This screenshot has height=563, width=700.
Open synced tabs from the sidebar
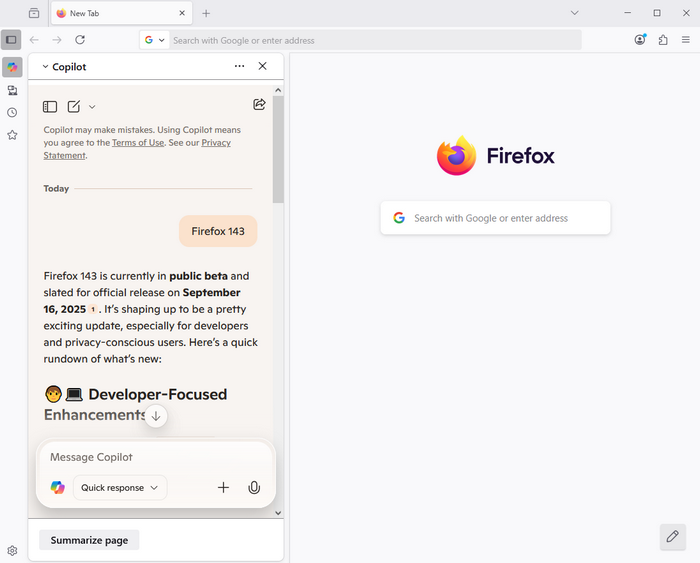coord(12,90)
